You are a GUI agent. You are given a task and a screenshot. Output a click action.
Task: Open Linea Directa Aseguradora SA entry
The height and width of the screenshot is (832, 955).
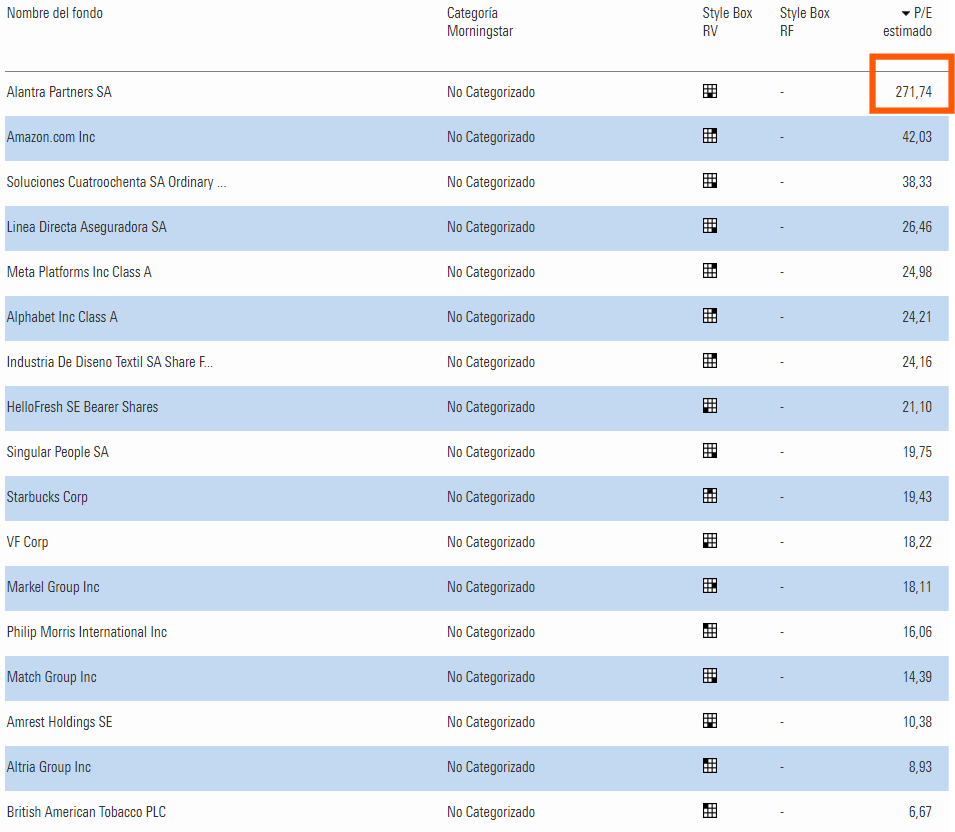point(86,227)
